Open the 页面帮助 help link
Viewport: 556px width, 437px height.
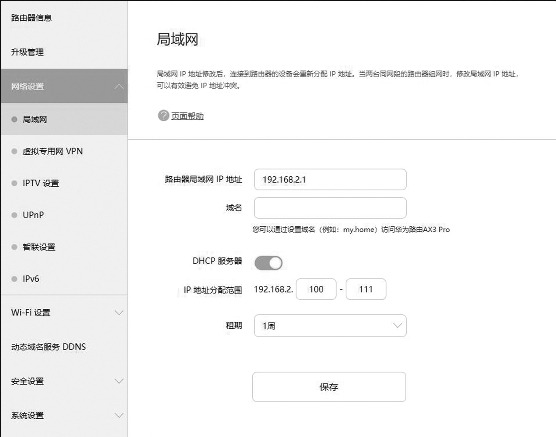[x=187, y=116]
